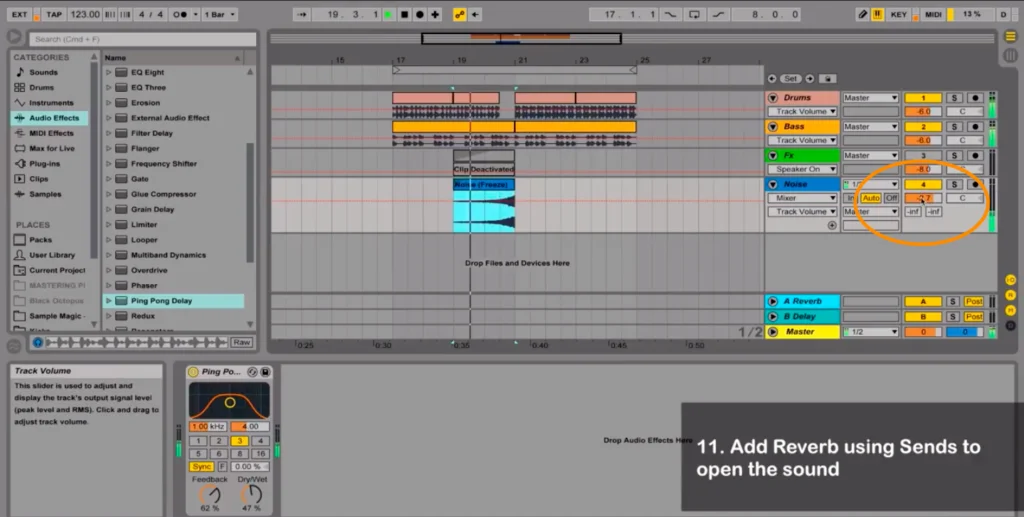Viewport: 1024px width, 517px height.
Task: Stop playback with the Stop button
Action: tap(404, 14)
